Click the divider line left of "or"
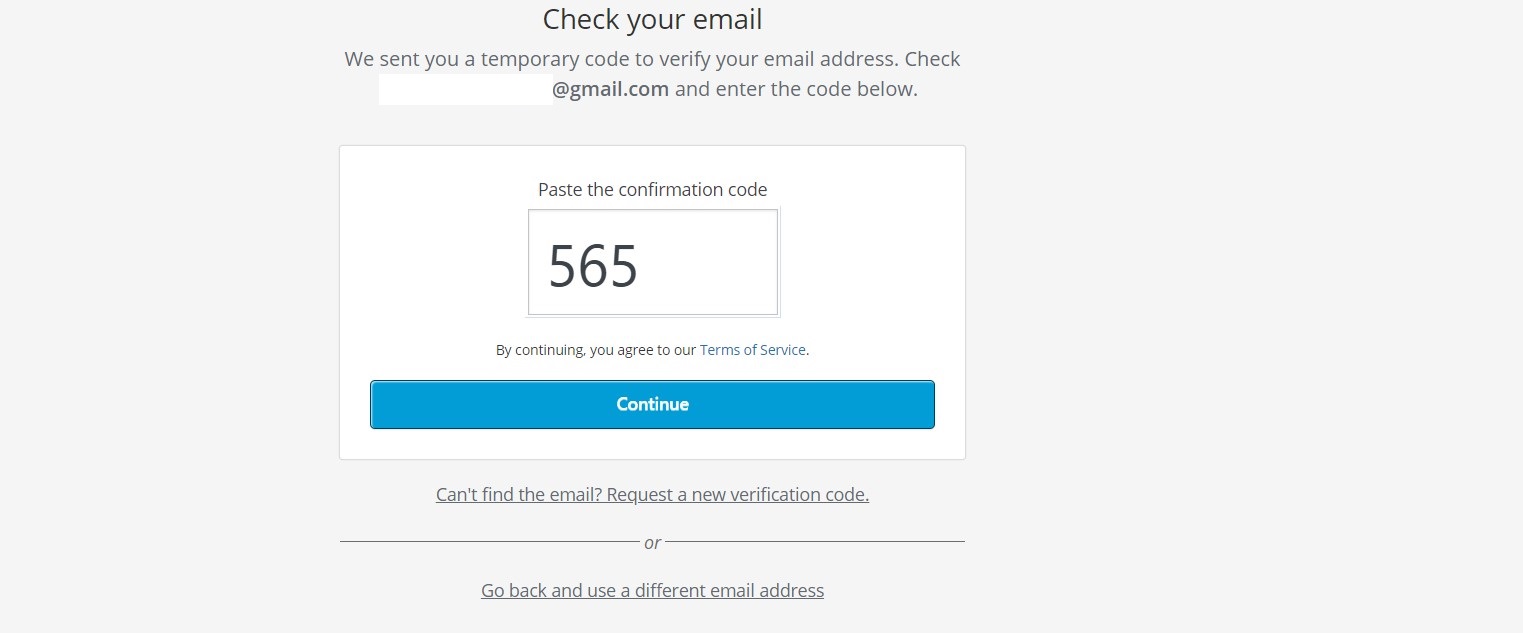This screenshot has width=1523, height=633. click(x=489, y=542)
